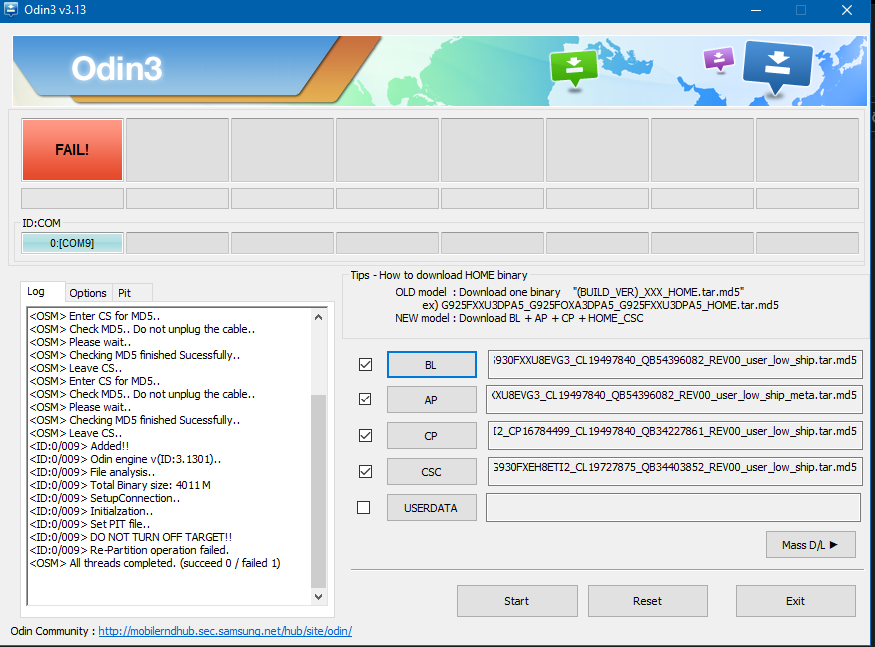Click the log scrollbar down arrow
Viewport: 875px width, 647px height.
318,596
